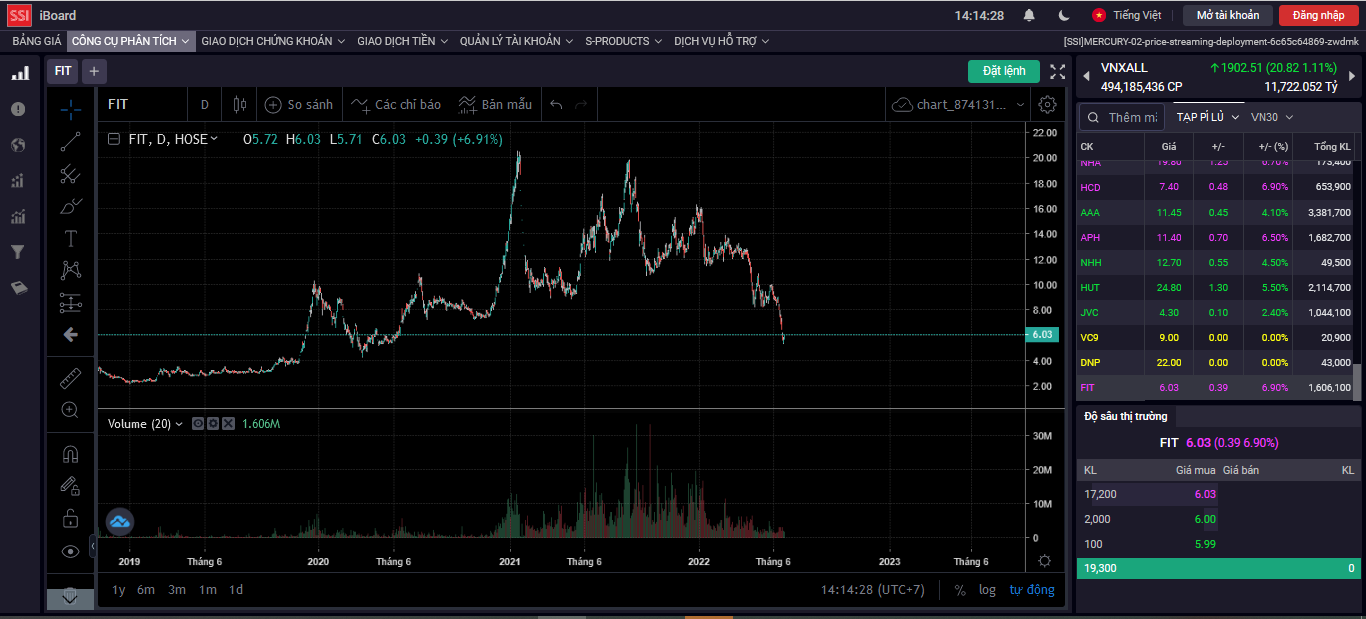This screenshot has width=1366, height=619.
Task: Open So sánh compare symbols
Action: tap(298, 104)
